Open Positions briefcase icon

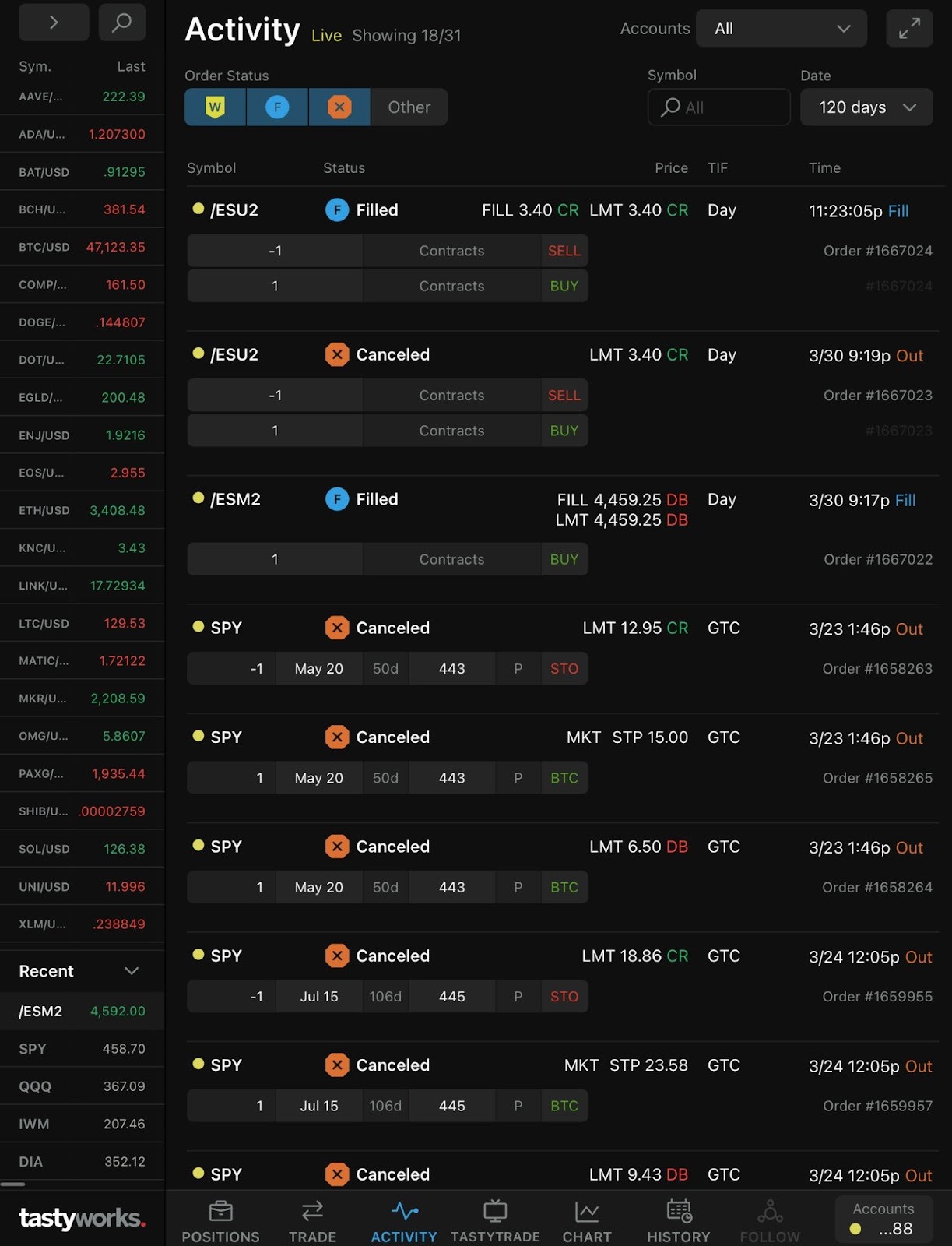point(220,1212)
